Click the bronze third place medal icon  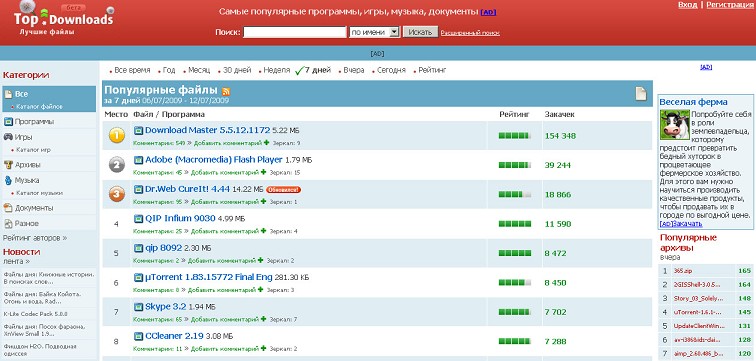point(117,194)
